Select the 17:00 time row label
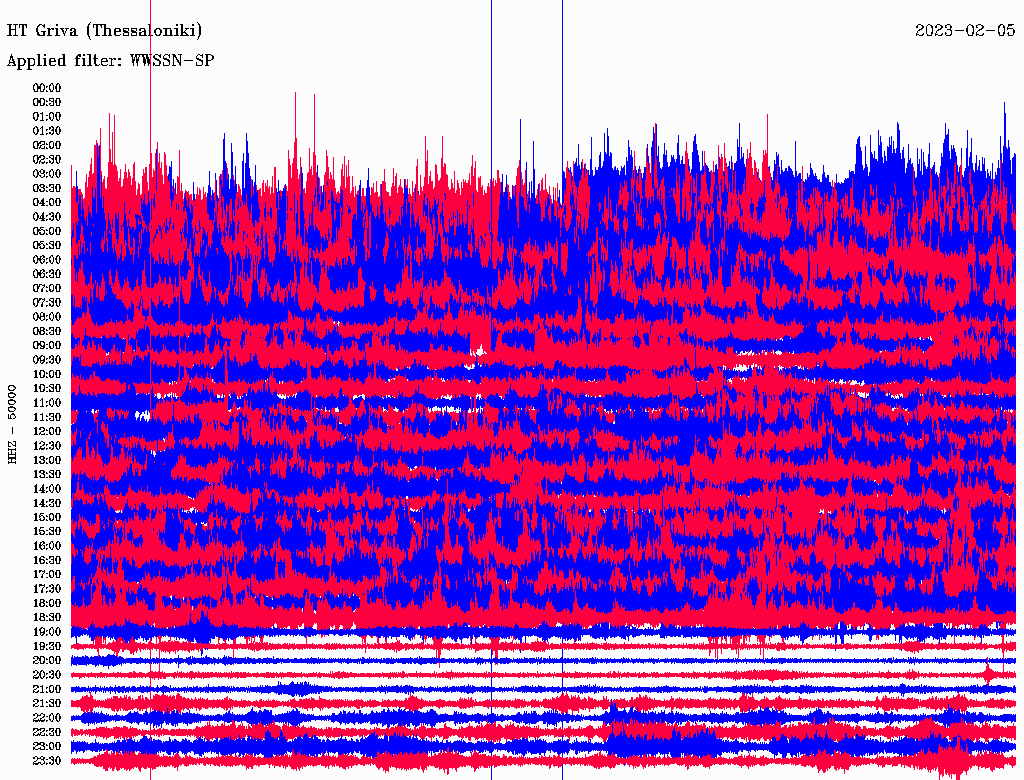 [x=47, y=574]
